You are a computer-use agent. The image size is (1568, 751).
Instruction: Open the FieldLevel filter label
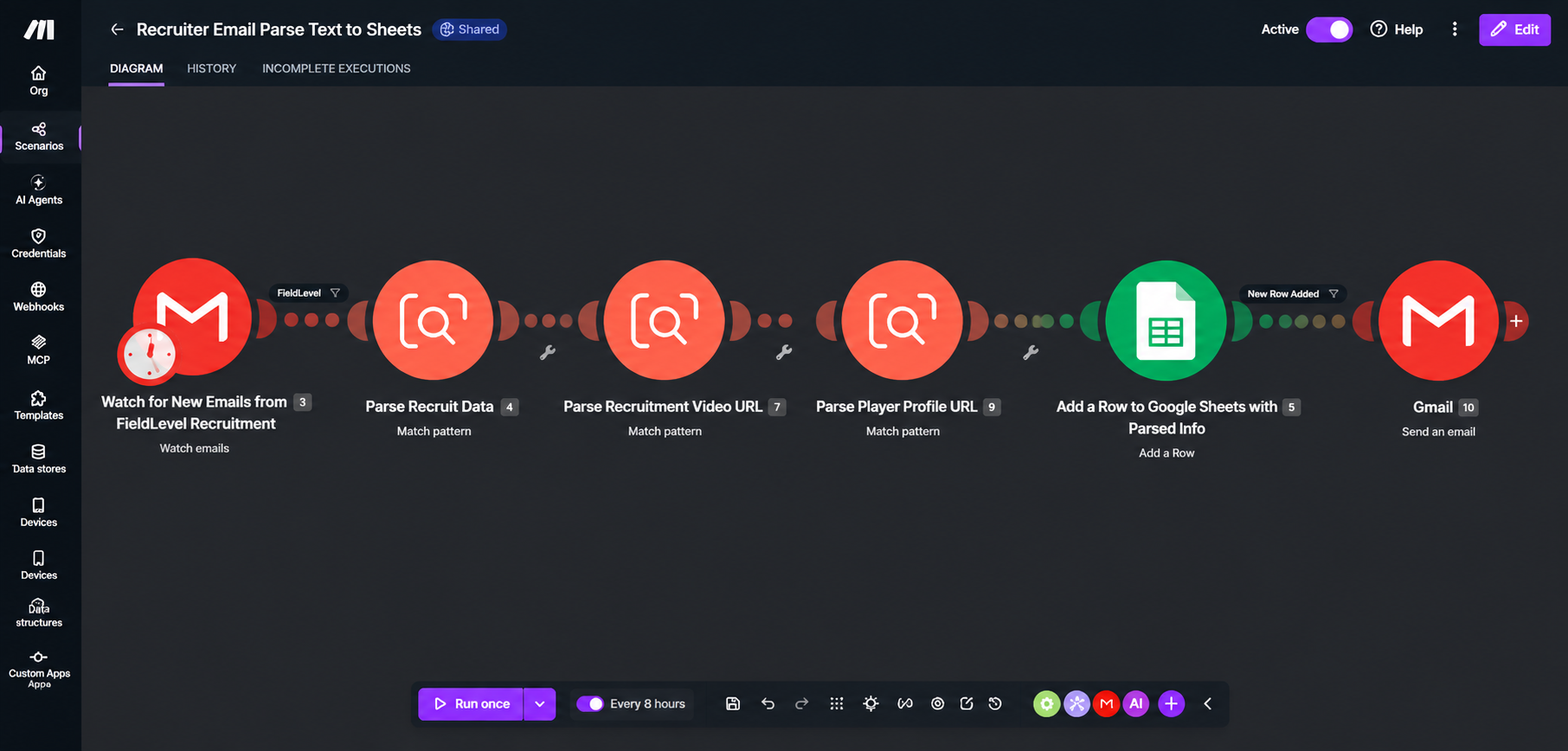(x=308, y=293)
